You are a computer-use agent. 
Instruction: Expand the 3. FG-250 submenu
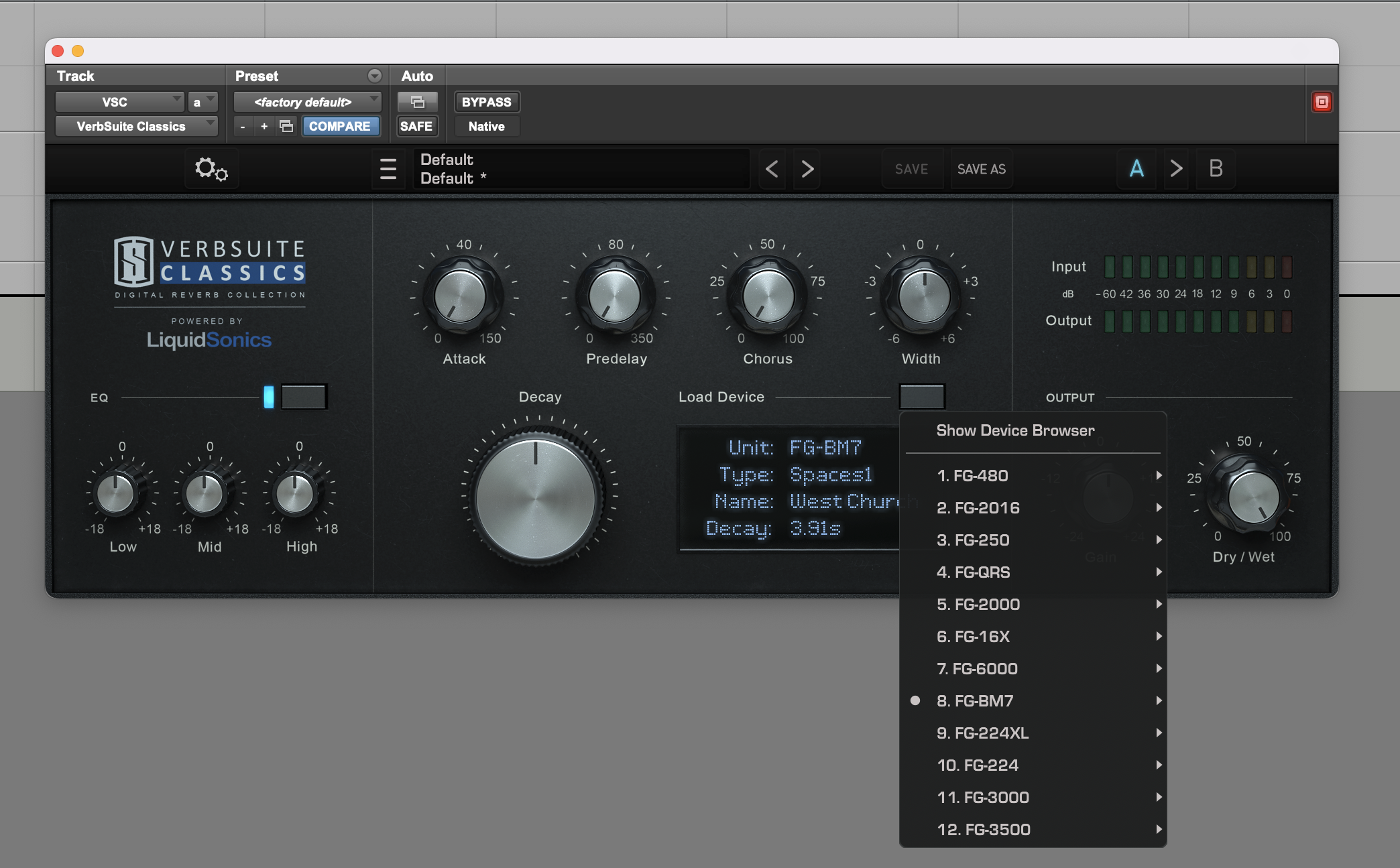pyautogui.click(x=1033, y=540)
